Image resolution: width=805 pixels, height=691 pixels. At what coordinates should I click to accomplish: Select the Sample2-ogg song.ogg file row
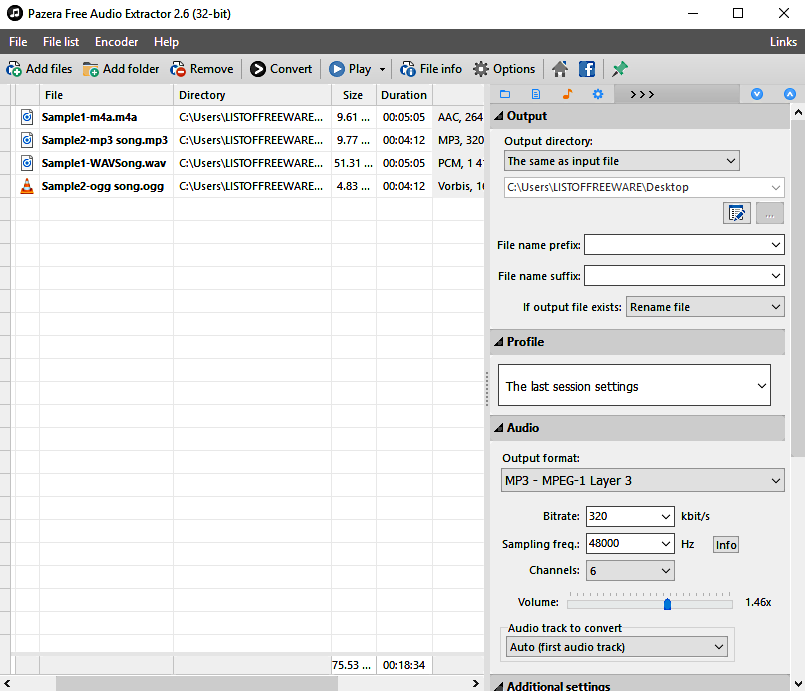(247, 186)
